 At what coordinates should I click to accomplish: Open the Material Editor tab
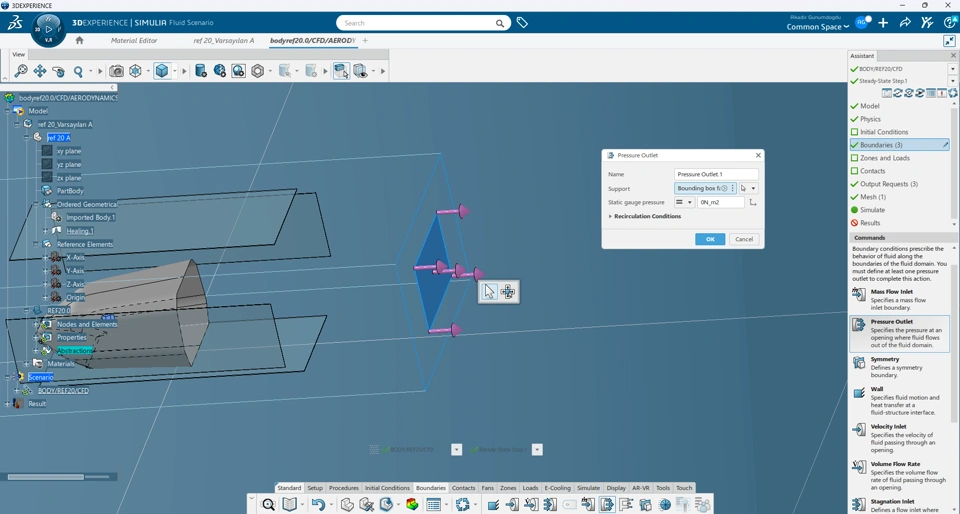point(134,40)
